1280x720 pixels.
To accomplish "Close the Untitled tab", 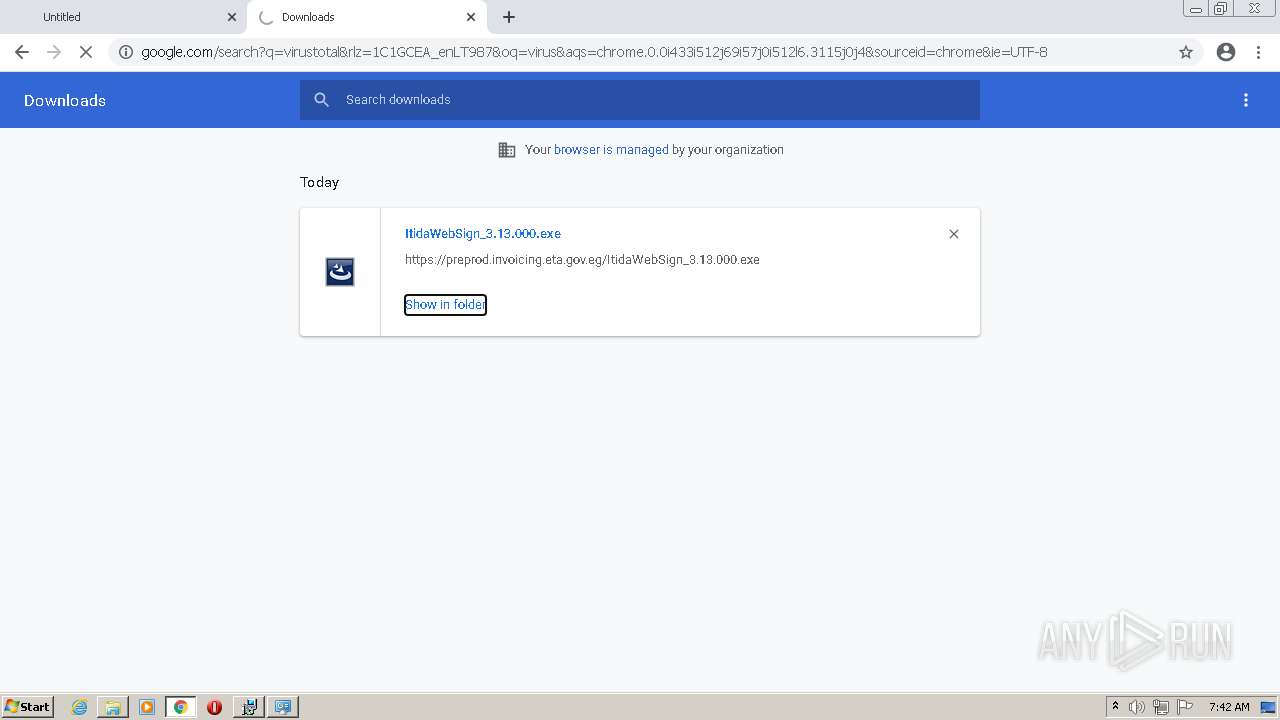I will click(x=232, y=17).
